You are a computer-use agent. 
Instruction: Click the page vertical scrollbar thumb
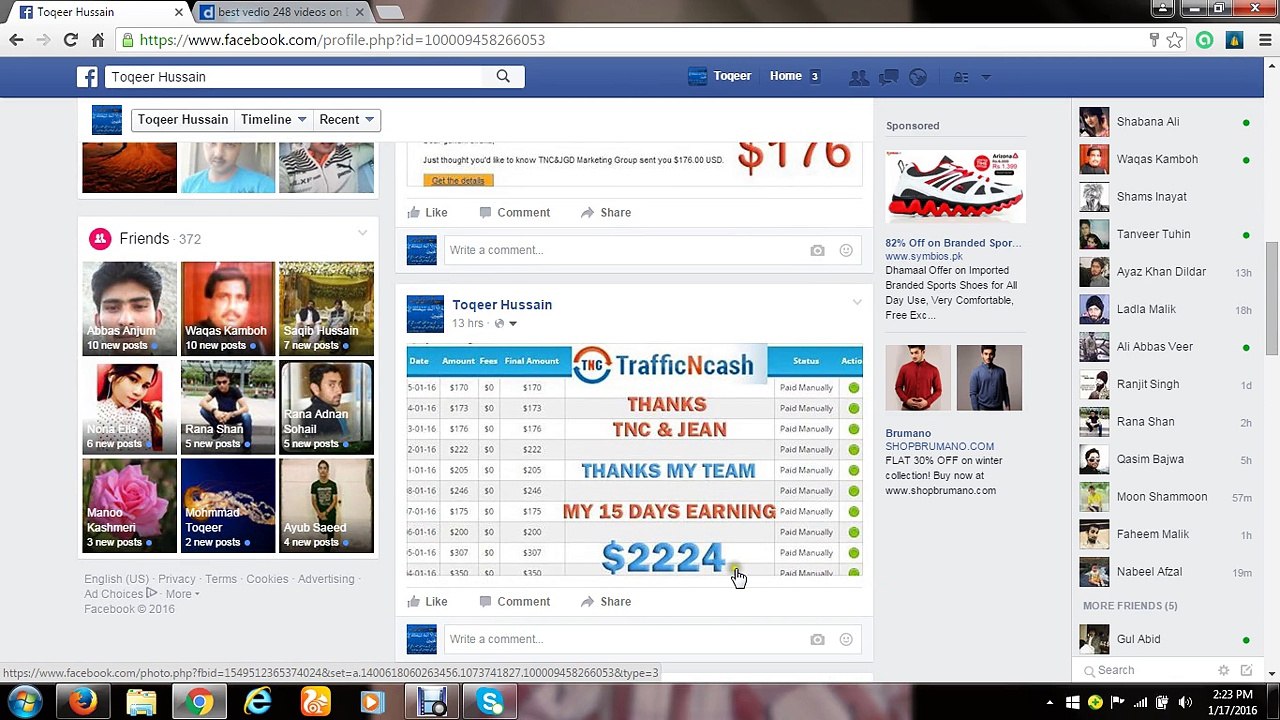[1272, 298]
